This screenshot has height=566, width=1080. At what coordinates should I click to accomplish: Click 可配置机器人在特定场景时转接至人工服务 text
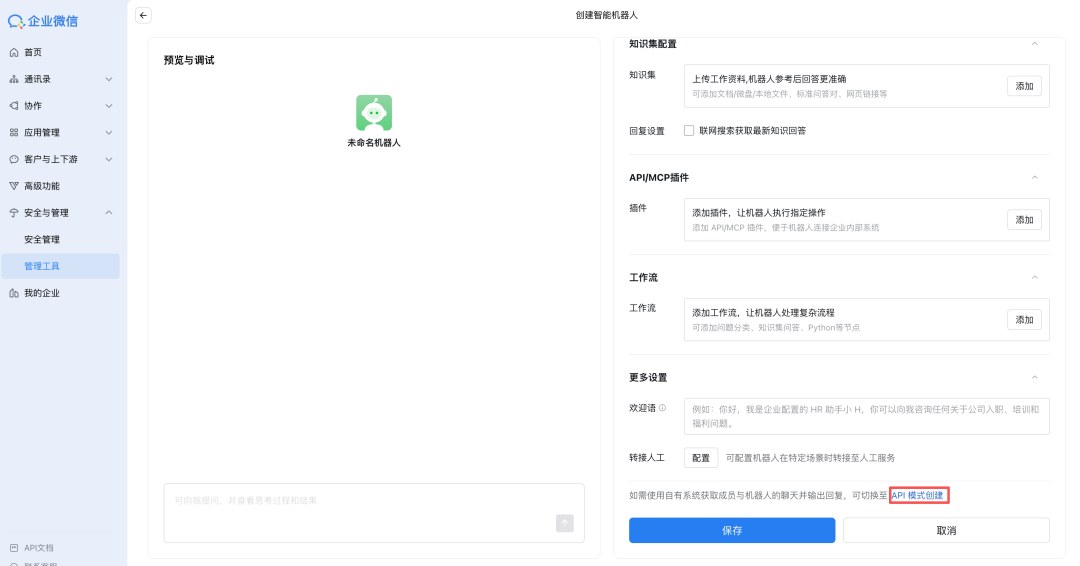point(811,458)
